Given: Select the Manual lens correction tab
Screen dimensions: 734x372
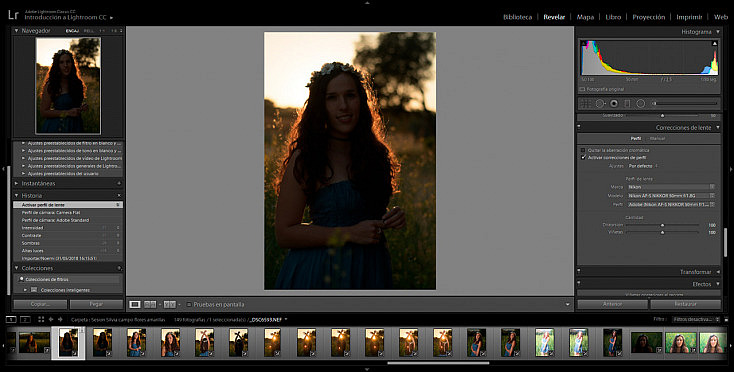Looking at the screenshot, I should (x=657, y=139).
